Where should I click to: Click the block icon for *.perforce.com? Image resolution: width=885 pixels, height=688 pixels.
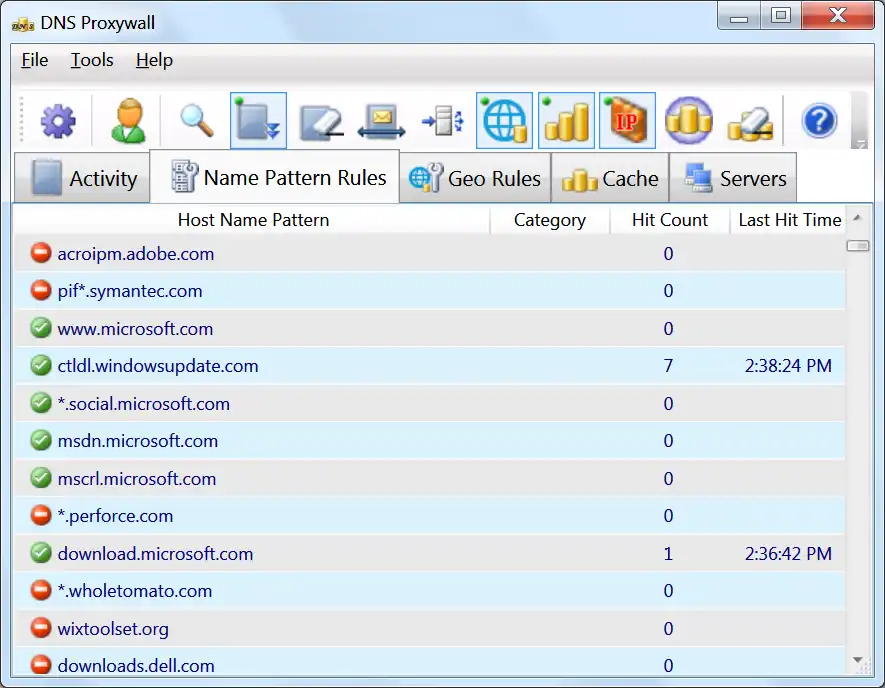(41, 515)
